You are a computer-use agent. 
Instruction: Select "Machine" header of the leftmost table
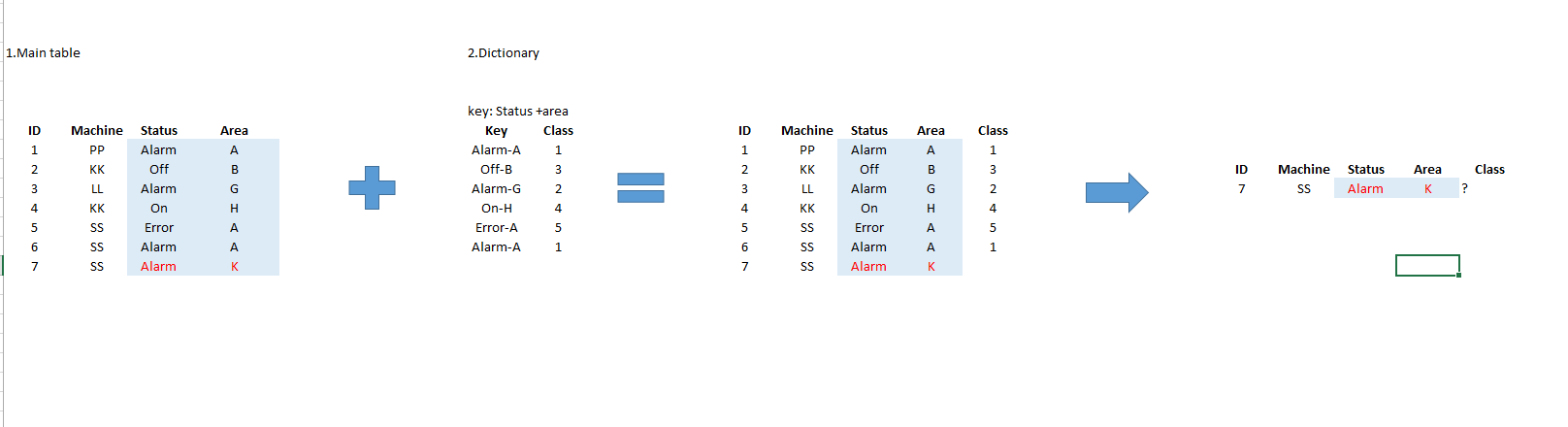(x=97, y=131)
